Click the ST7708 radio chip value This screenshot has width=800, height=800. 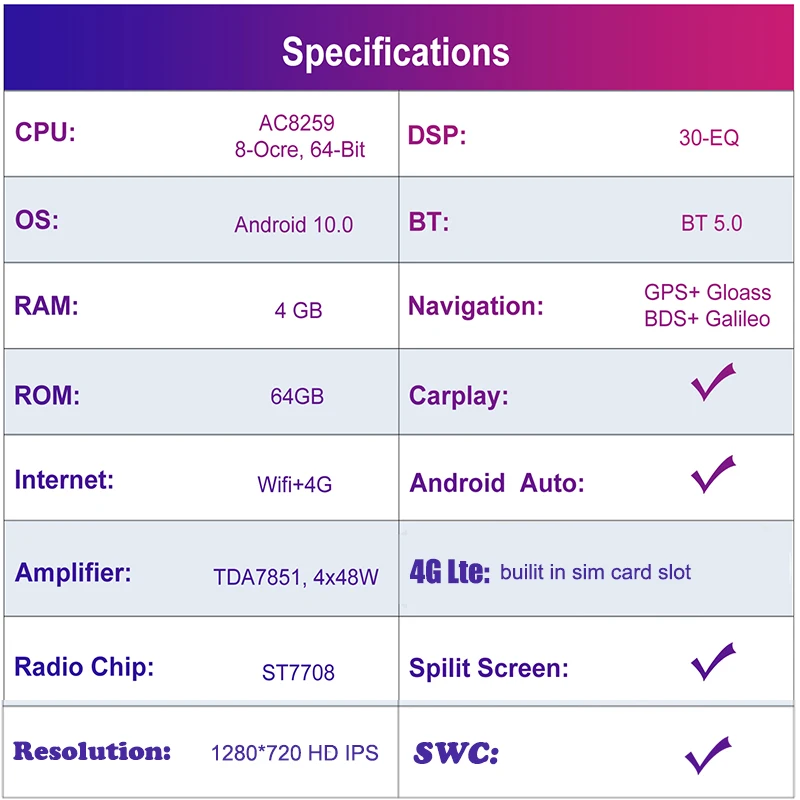click(298, 672)
